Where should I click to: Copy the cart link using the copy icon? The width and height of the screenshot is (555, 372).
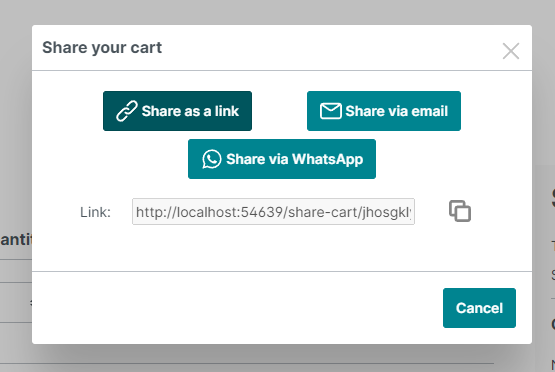point(460,211)
